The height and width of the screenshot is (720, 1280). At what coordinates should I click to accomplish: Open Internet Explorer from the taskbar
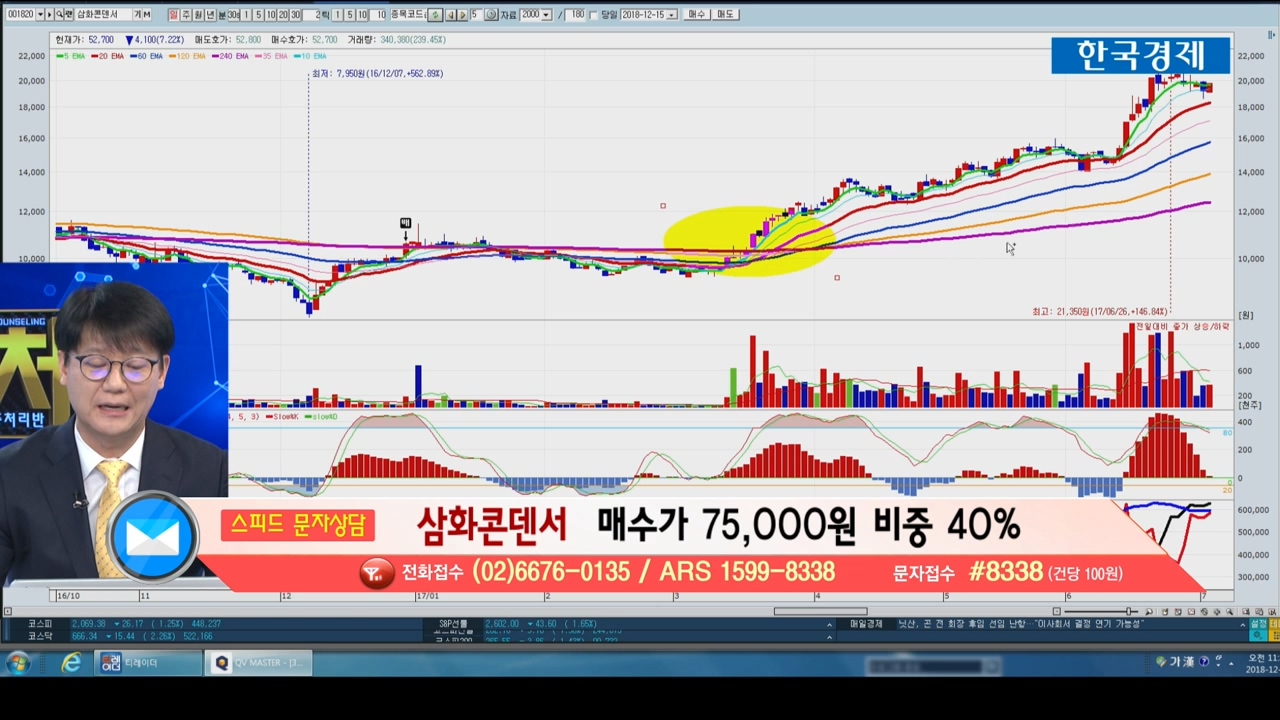pos(71,663)
